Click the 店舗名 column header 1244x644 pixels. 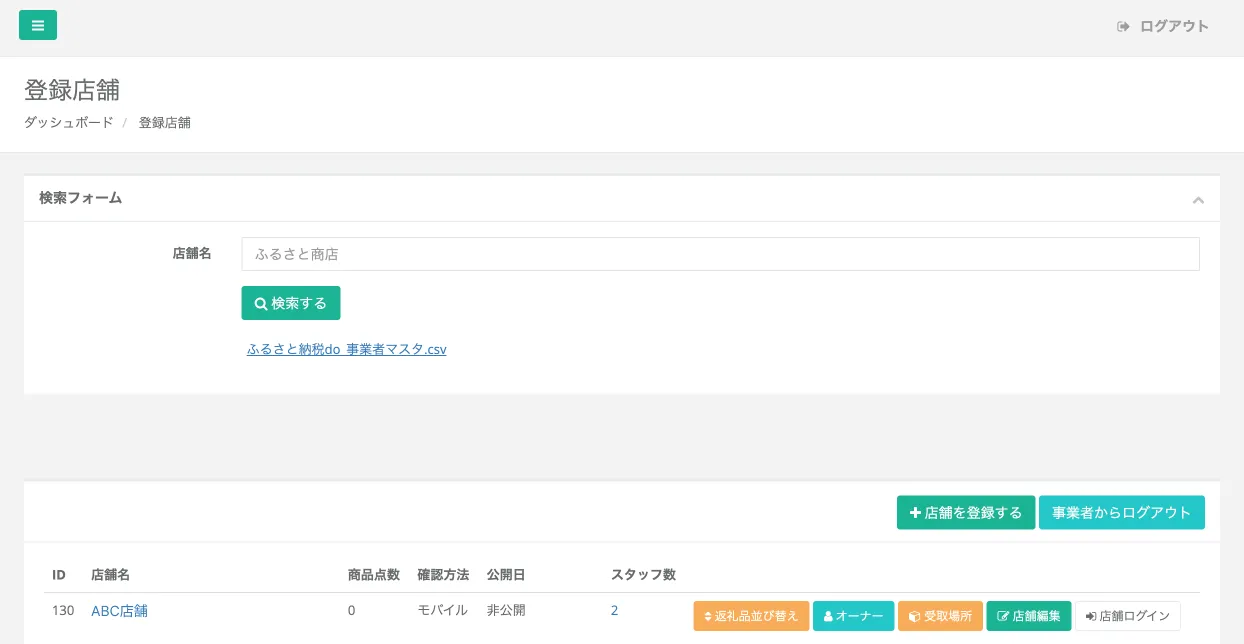click(x=111, y=574)
